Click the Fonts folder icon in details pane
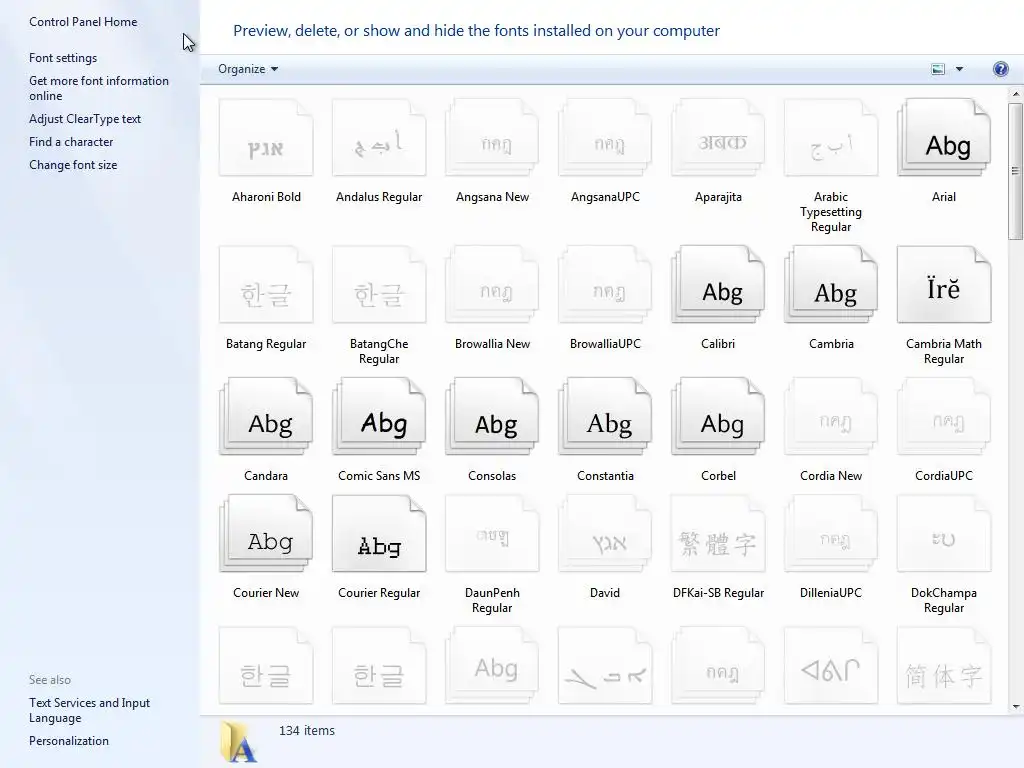 [x=238, y=741]
